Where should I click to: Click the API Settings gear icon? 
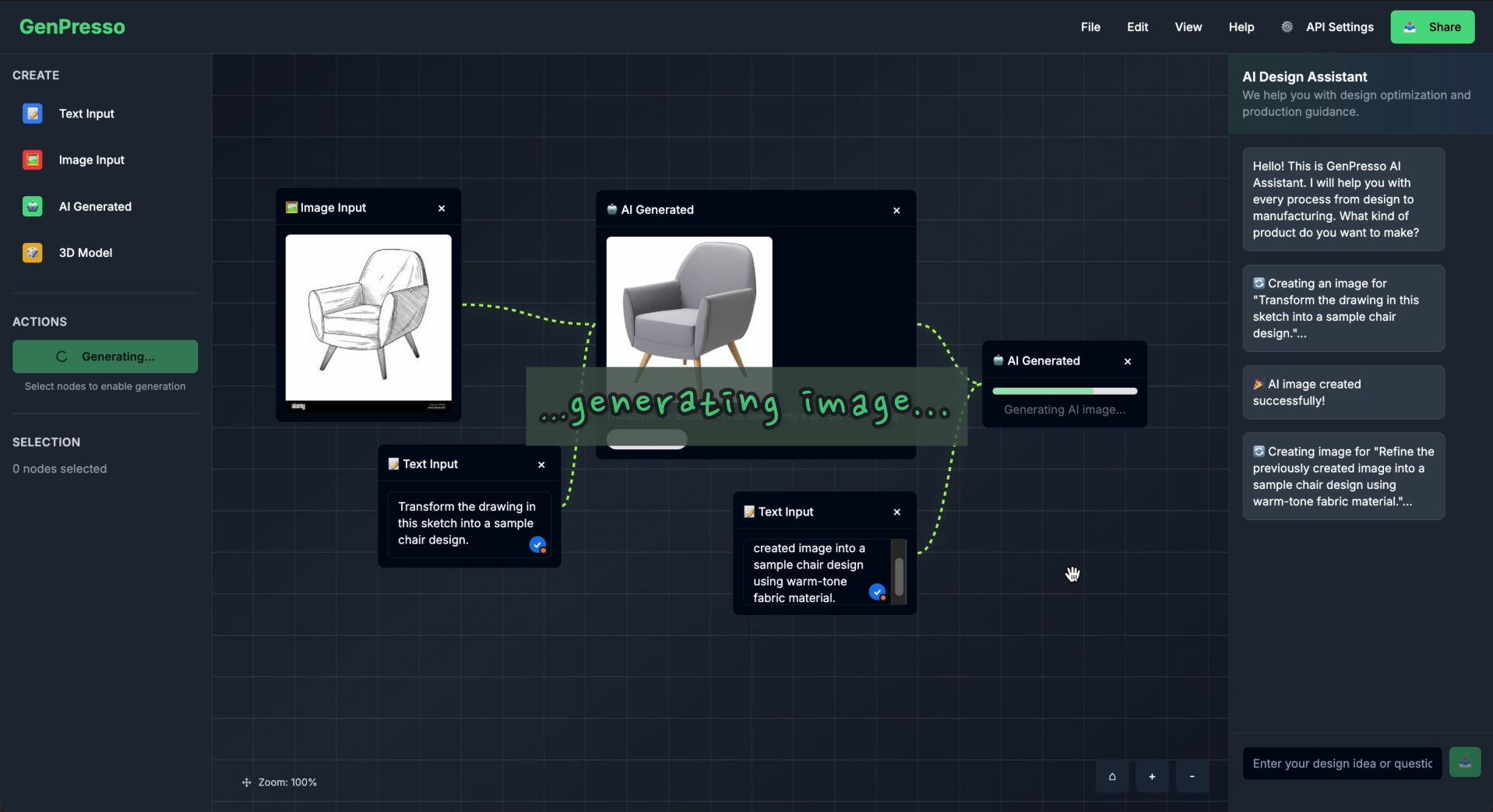1287,27
